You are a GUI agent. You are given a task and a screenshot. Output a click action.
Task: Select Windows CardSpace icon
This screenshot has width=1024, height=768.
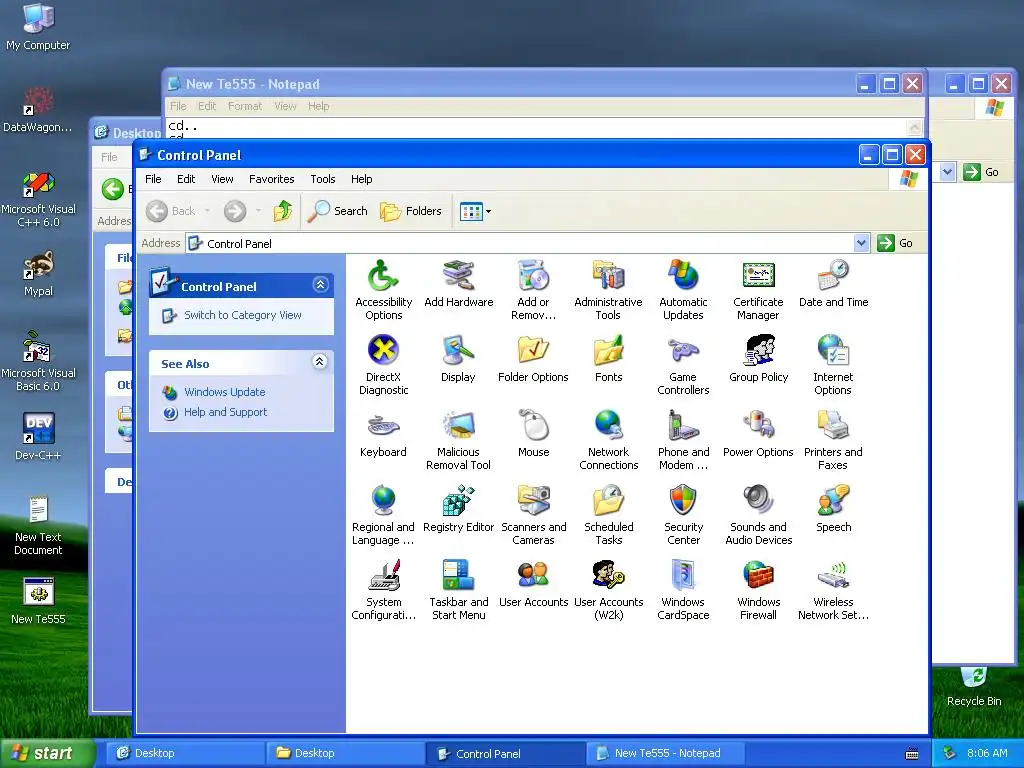[x=683, y=590]
